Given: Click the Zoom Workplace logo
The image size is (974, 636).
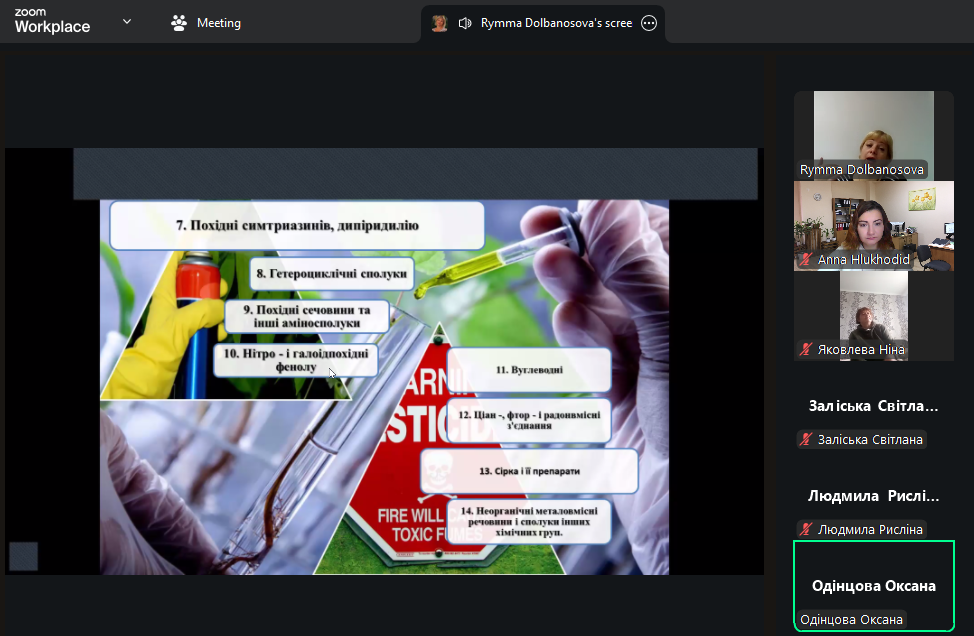Looking at the screenshot, I should (x=52, y=22).
